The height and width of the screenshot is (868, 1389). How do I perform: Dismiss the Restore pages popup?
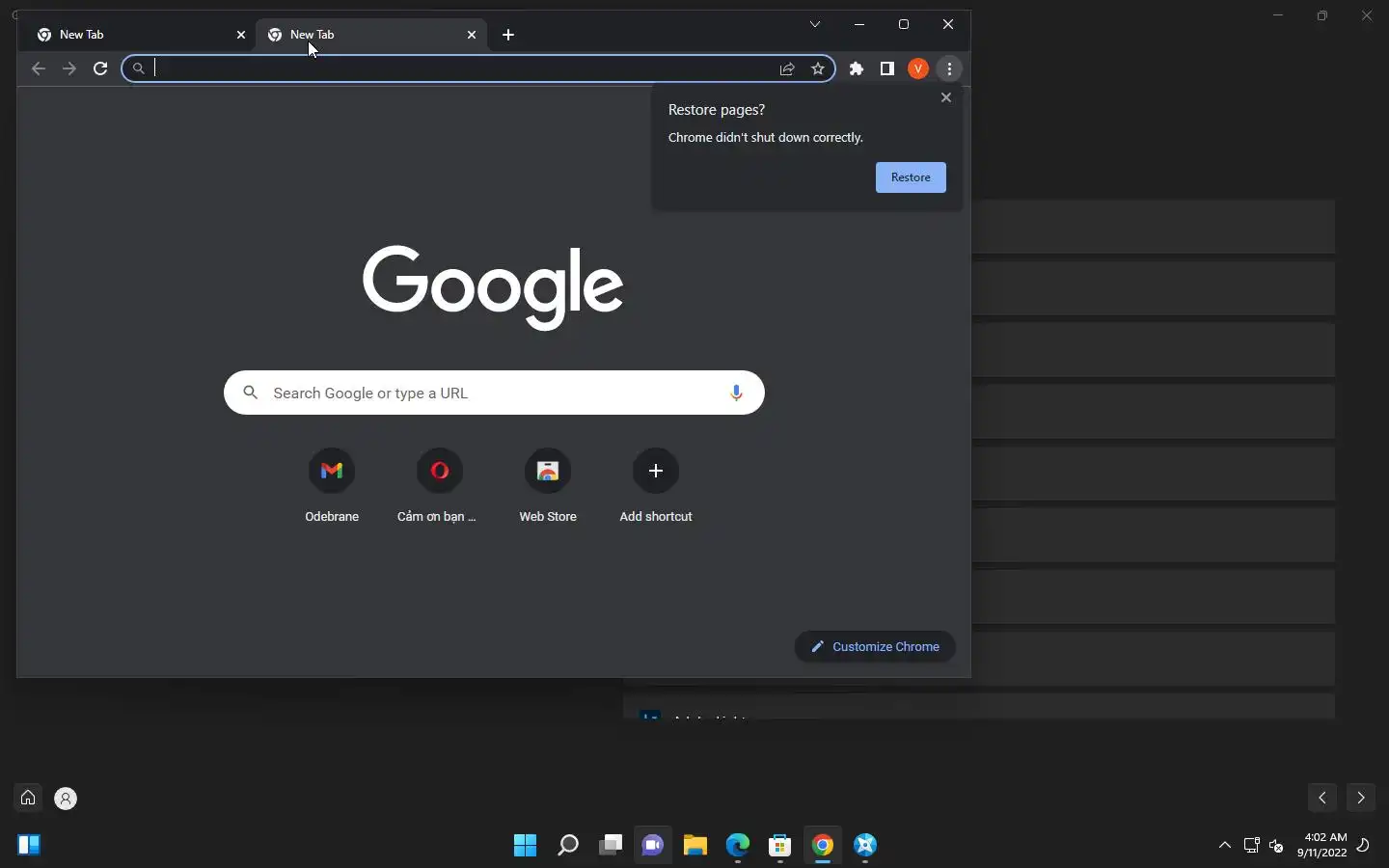[x=946, y=97]
